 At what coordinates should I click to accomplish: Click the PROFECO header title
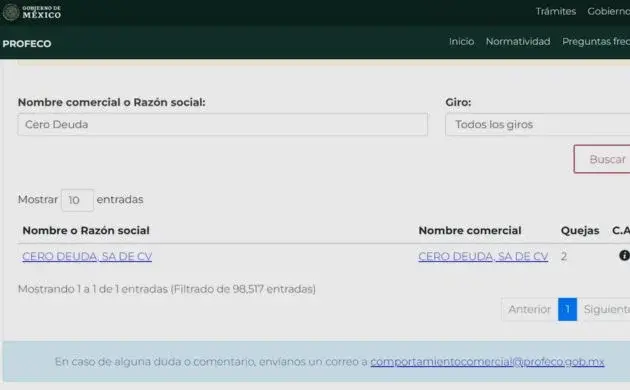[x=27, y=43]
